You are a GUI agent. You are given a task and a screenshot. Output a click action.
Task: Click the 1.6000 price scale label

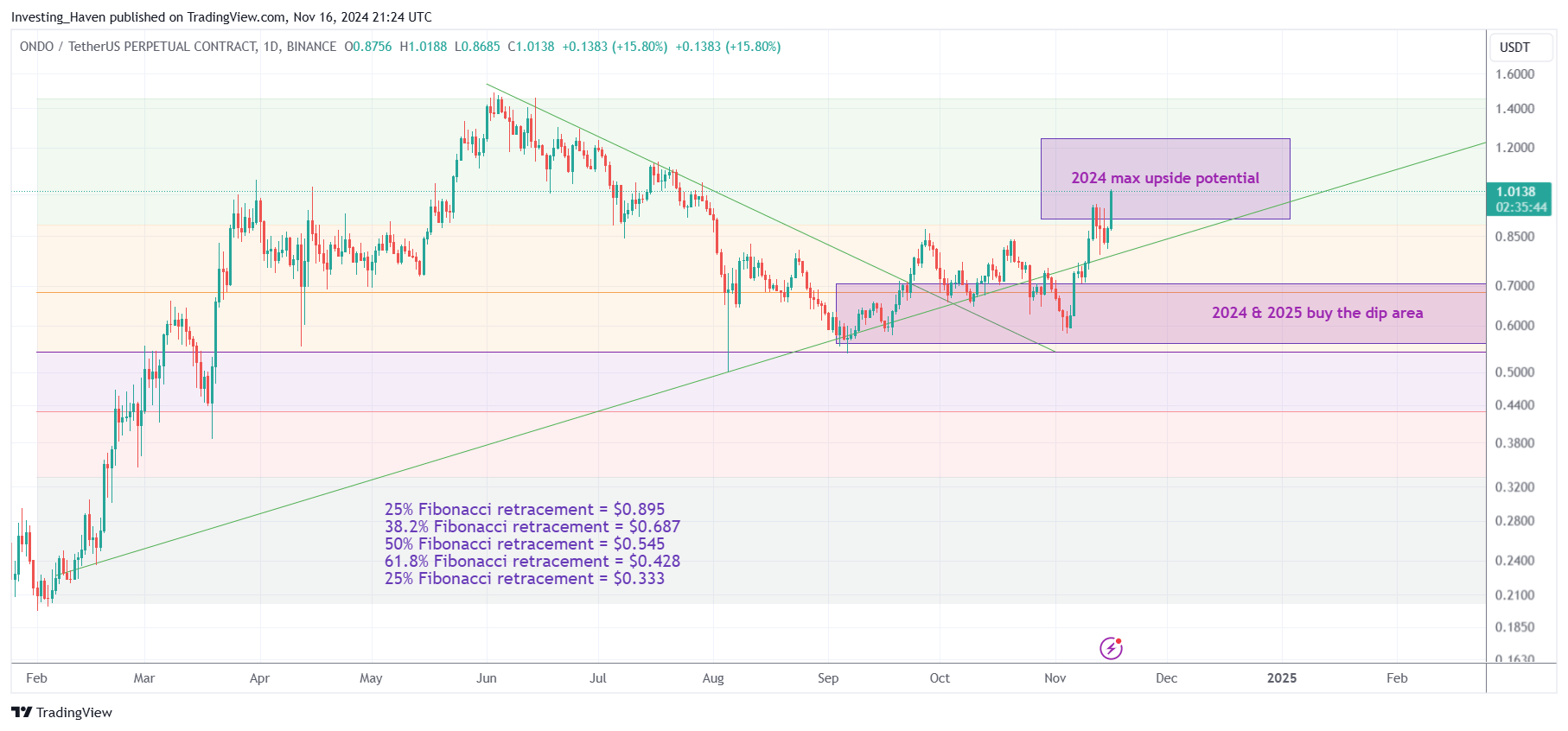[1515, 74]
